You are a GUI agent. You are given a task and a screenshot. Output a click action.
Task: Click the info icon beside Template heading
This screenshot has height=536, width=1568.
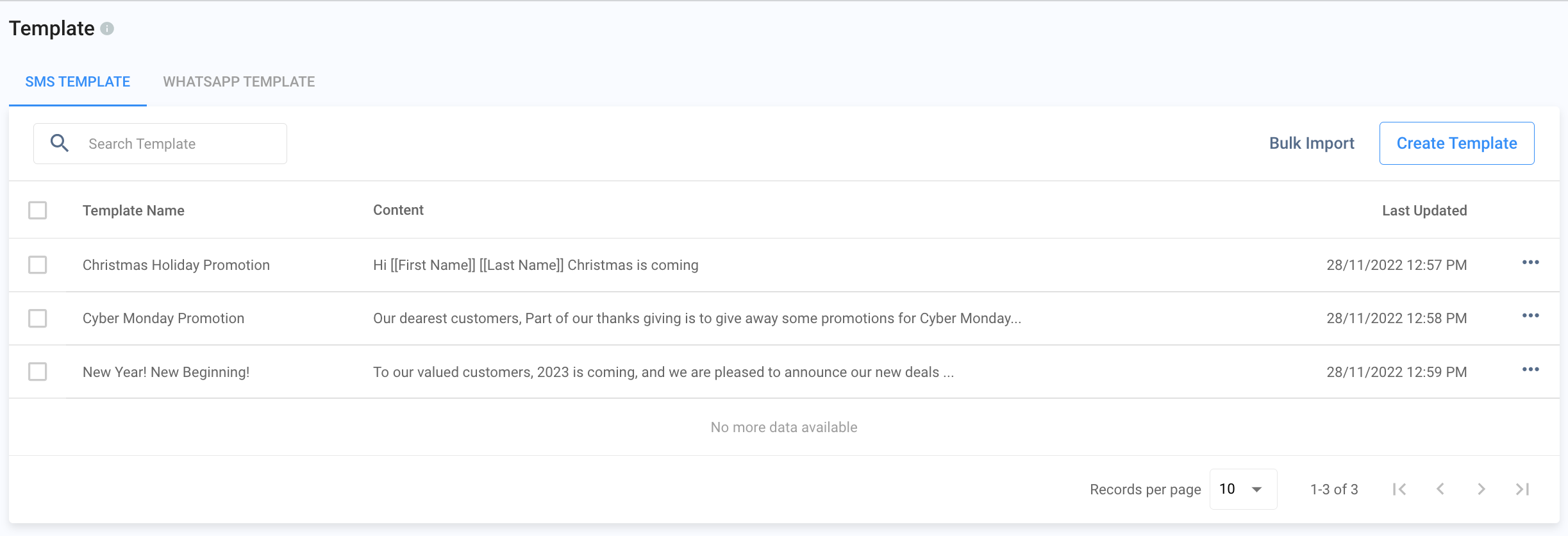(108, 29)
